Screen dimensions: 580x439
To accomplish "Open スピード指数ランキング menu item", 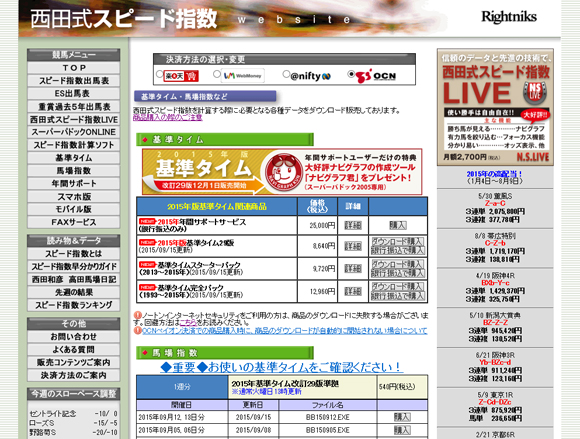I will point(74,305).
